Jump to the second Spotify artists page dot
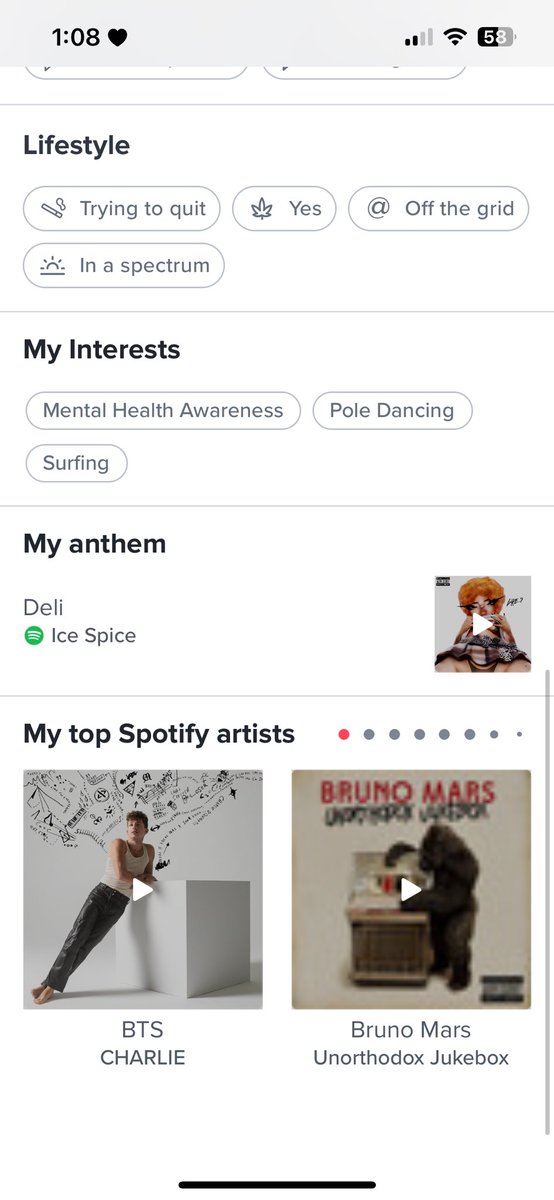Image resolution: width=554 pixels, height=1200 pixels. click(x=369, y=734)
